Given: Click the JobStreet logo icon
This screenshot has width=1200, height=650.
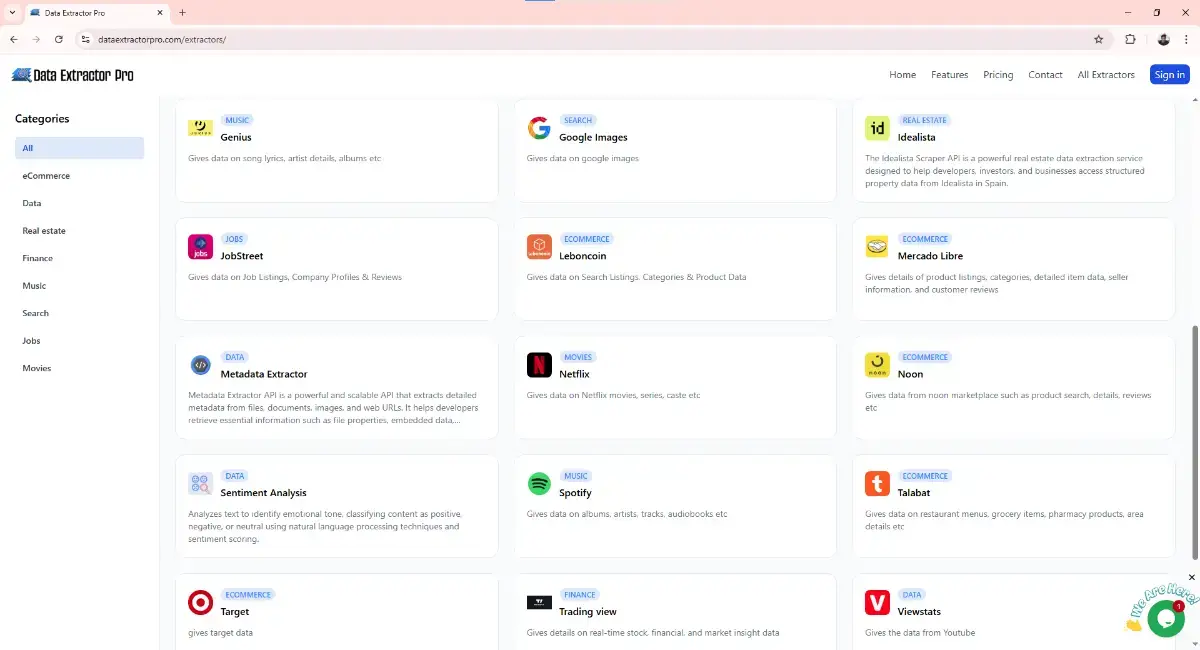Looking at the screenshot, I should (200, 247).
